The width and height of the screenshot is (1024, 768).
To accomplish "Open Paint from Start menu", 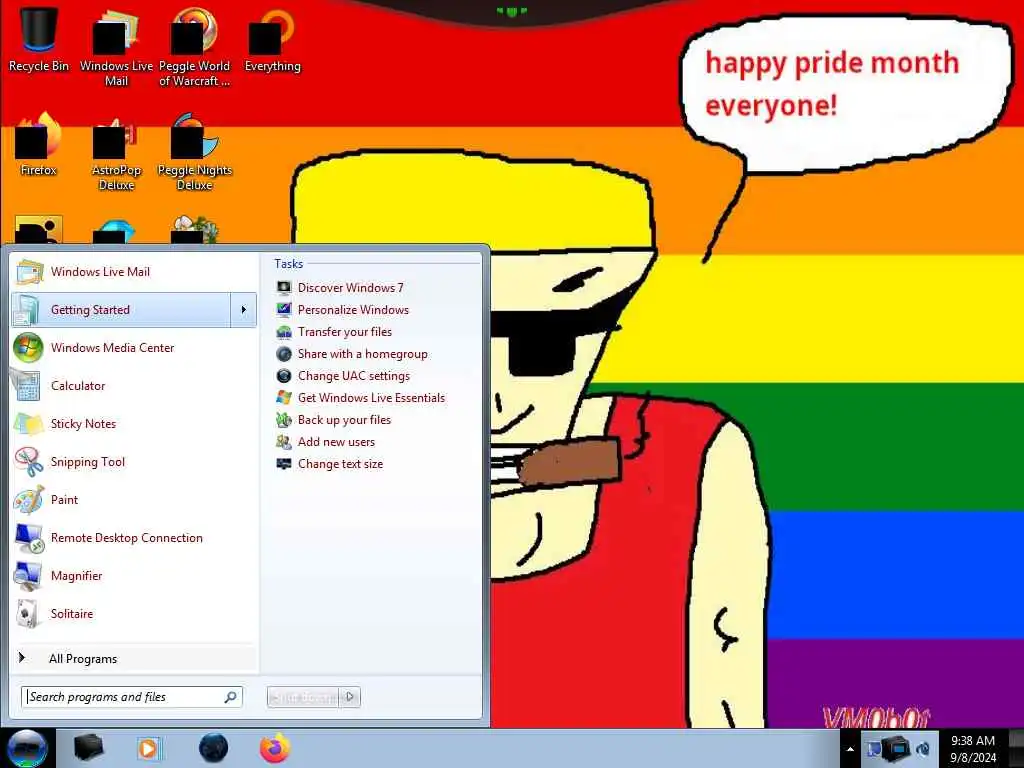I will pyautogui.click(x=134, y=500).
